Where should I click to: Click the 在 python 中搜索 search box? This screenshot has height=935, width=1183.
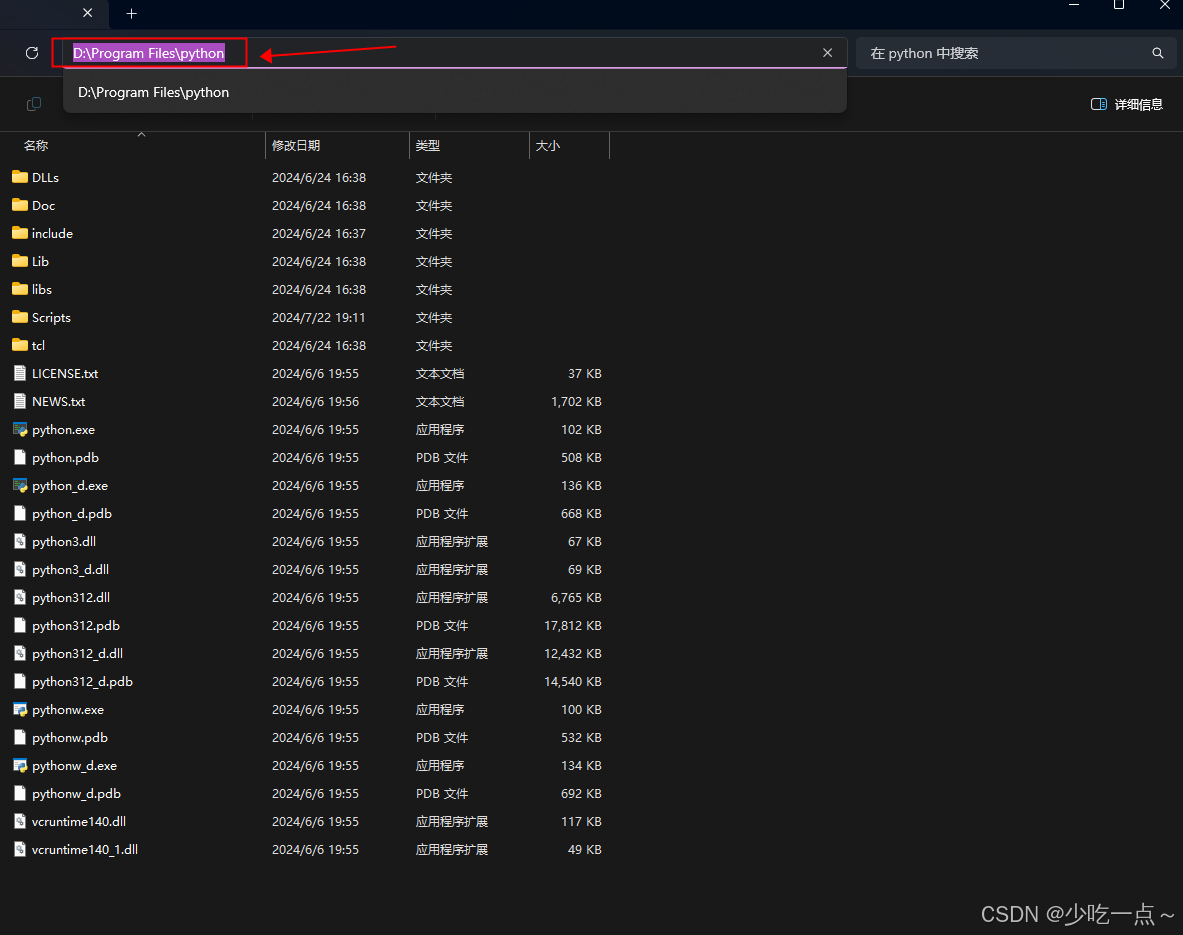coord(1016,53)
